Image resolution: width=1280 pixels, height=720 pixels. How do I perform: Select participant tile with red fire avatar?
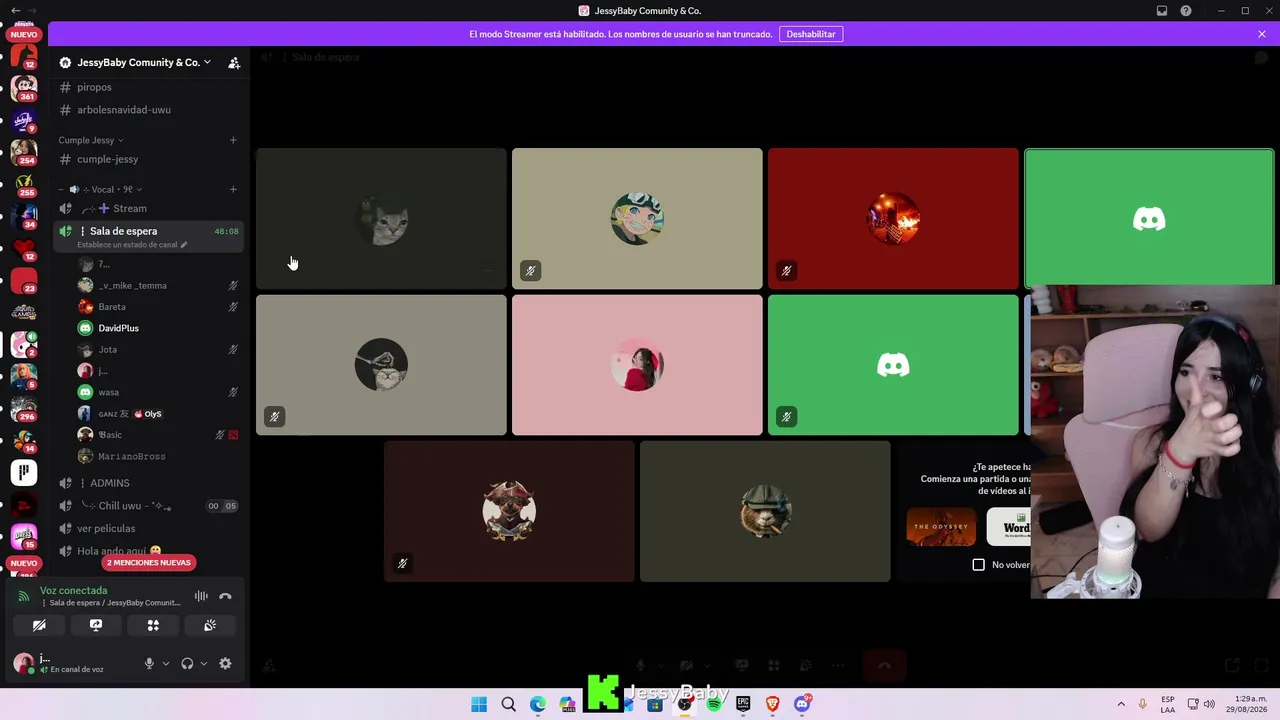pos(893,219)
